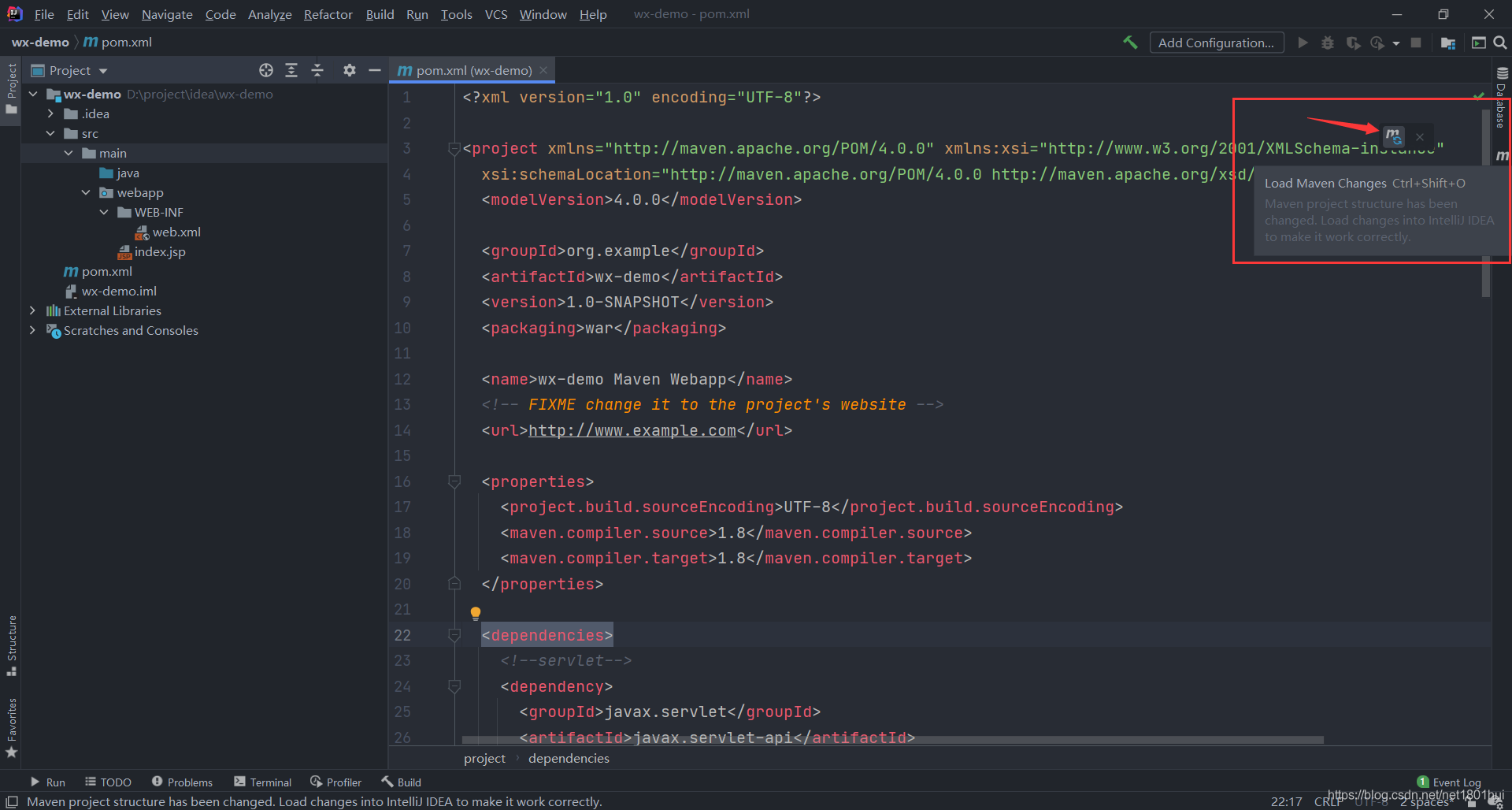Expand the .idea folder
The height and width of the screenshot is (810, 1512).
[50, 113]
